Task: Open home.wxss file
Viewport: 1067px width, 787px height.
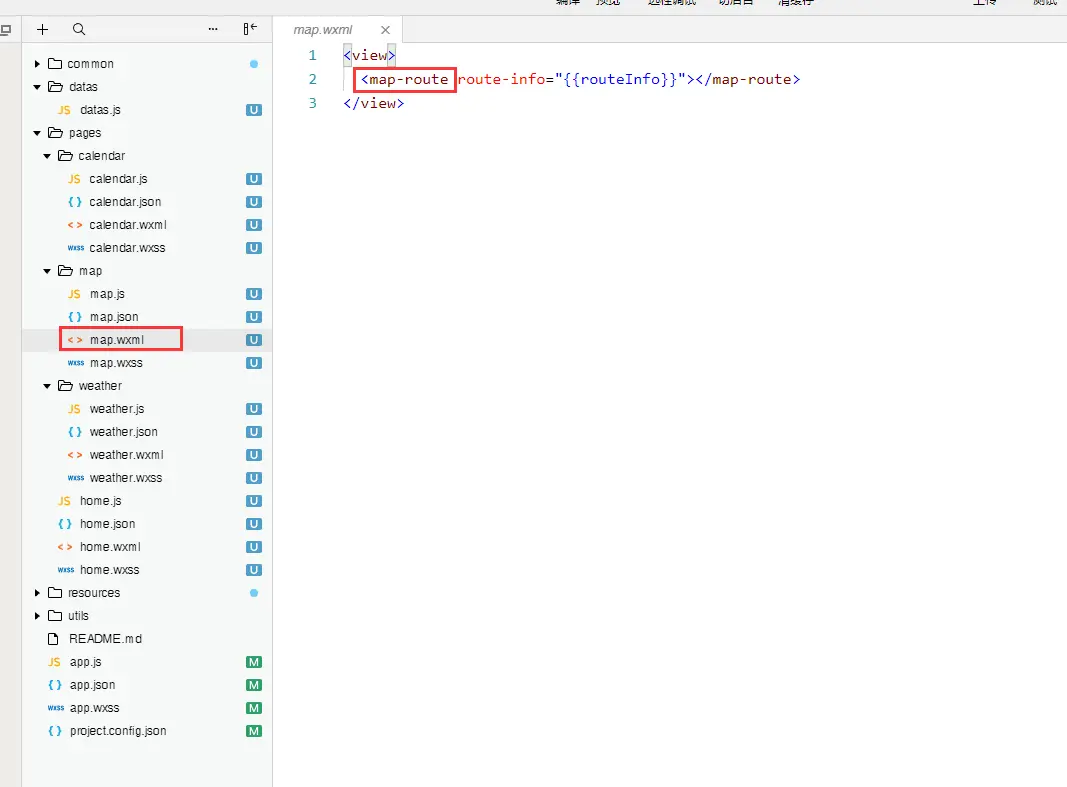Action: pyautogui.click(x=110, y=570)
